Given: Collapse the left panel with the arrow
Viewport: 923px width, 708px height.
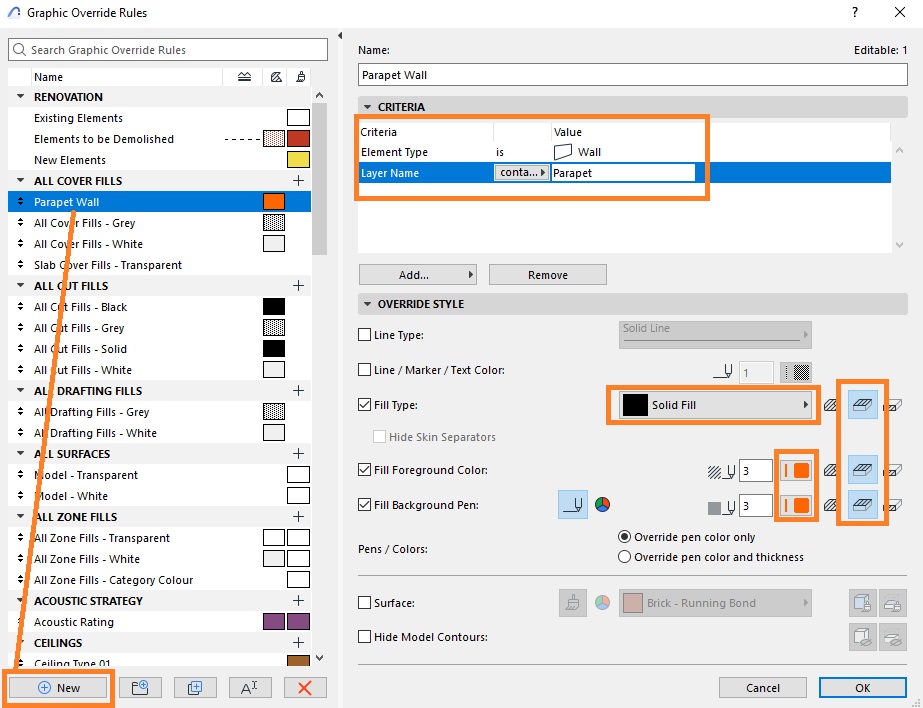Looking at the screenshot, I should point(340,35).
